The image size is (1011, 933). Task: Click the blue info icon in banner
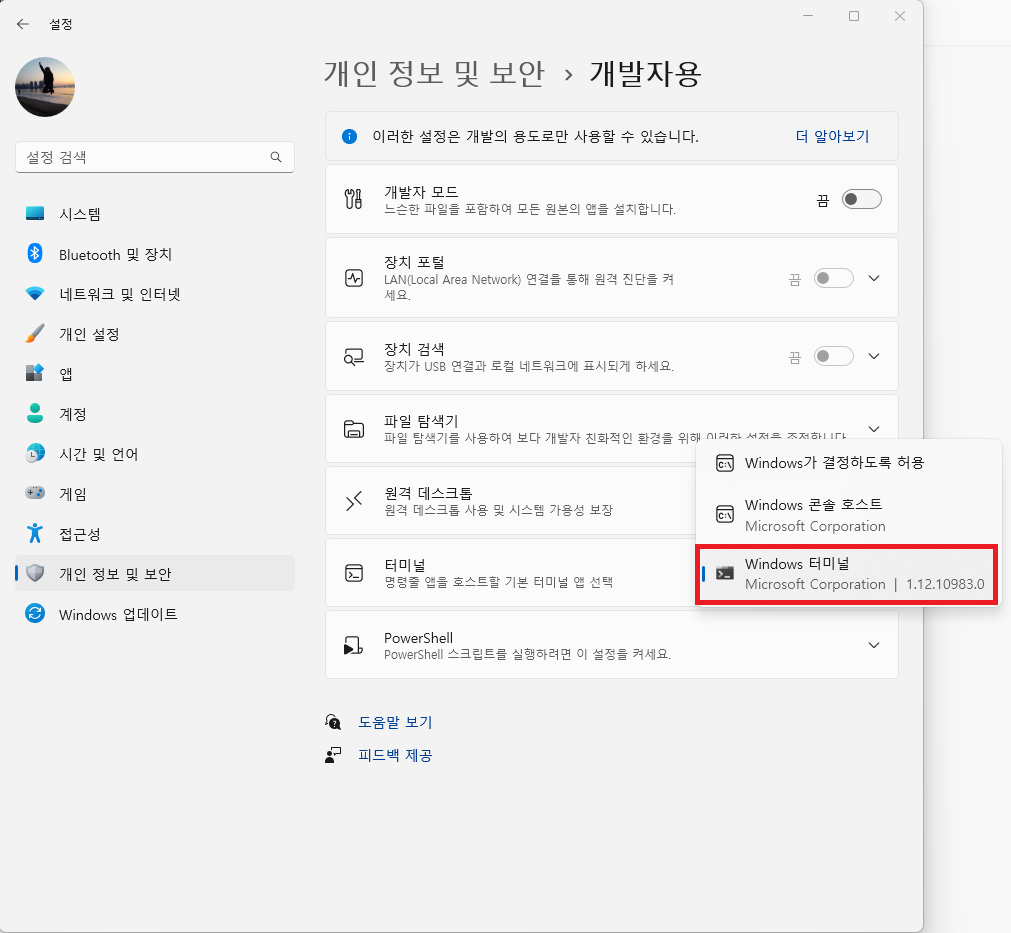tap(349, 136)
